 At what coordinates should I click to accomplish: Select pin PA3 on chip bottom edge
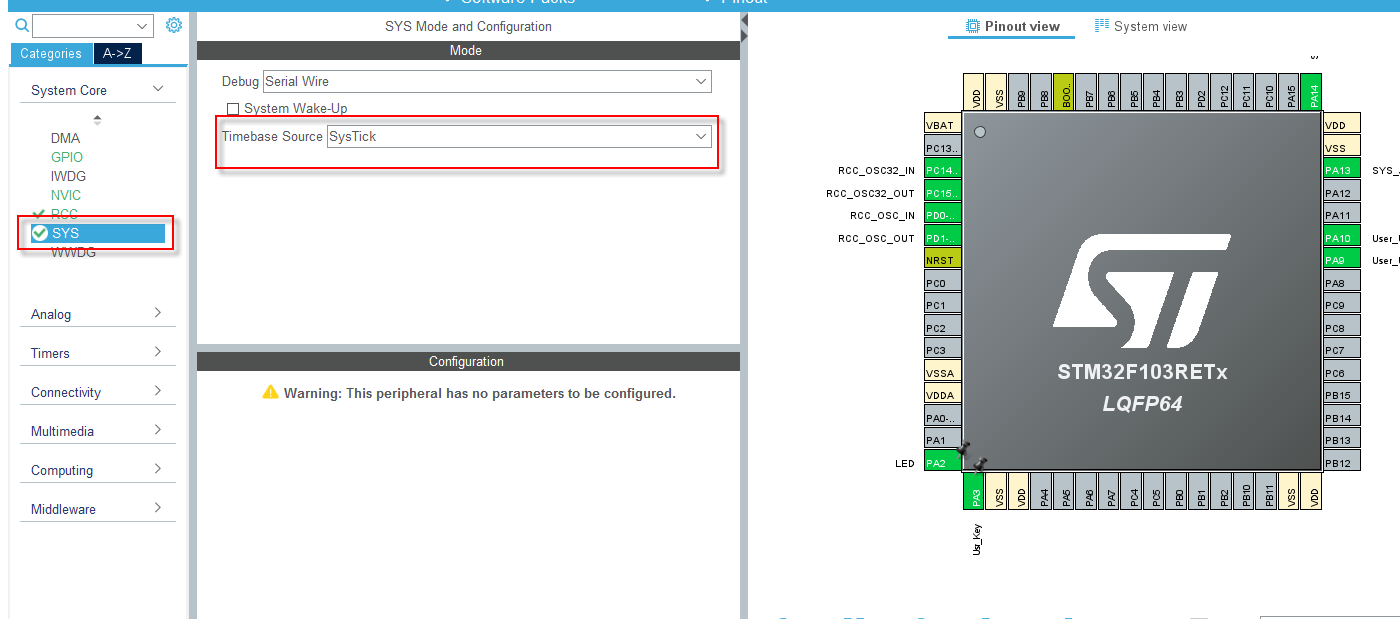pyautogui.click(x=976, y=490)
